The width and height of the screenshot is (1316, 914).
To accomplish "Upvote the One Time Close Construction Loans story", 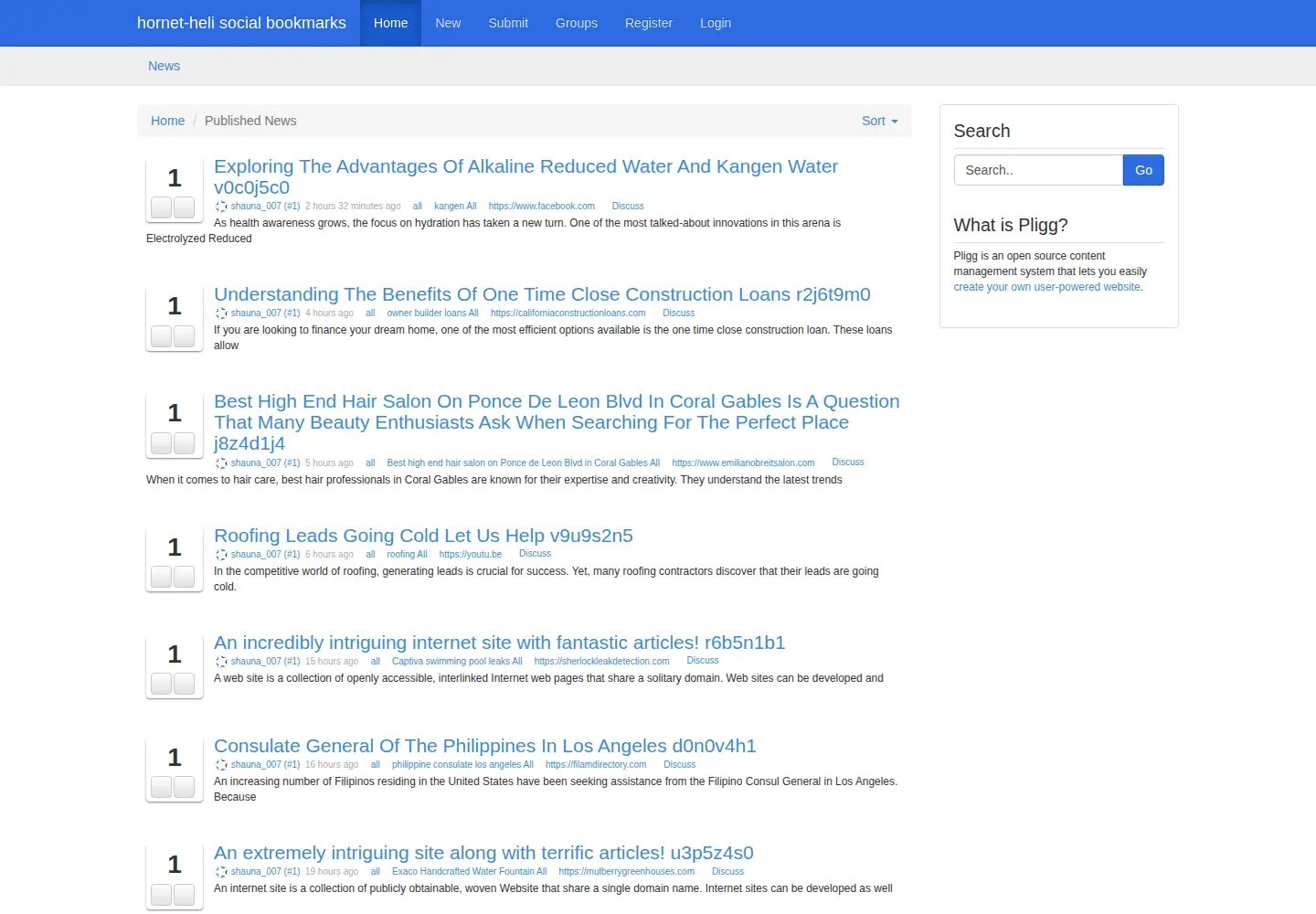I will click(162, 336).
